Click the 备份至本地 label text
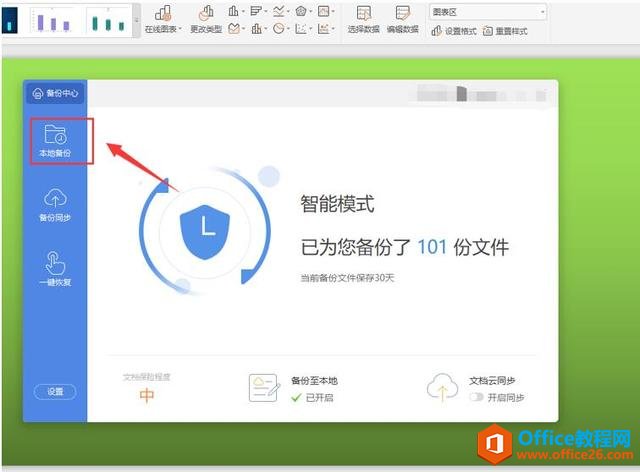Viewport: 640px width, 472px height. tap(314, 381)
